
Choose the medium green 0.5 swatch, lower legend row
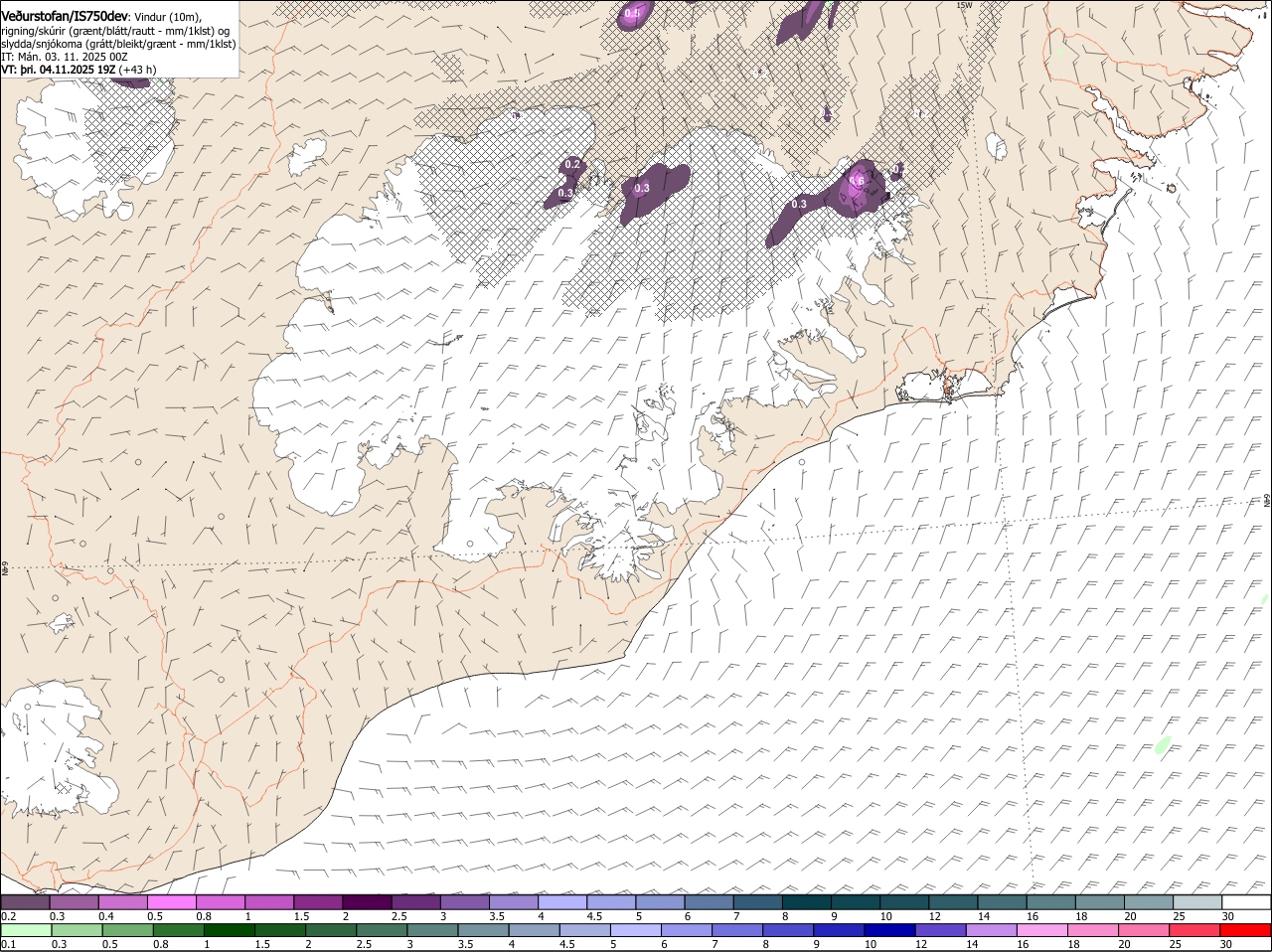[x=127, y=930]
